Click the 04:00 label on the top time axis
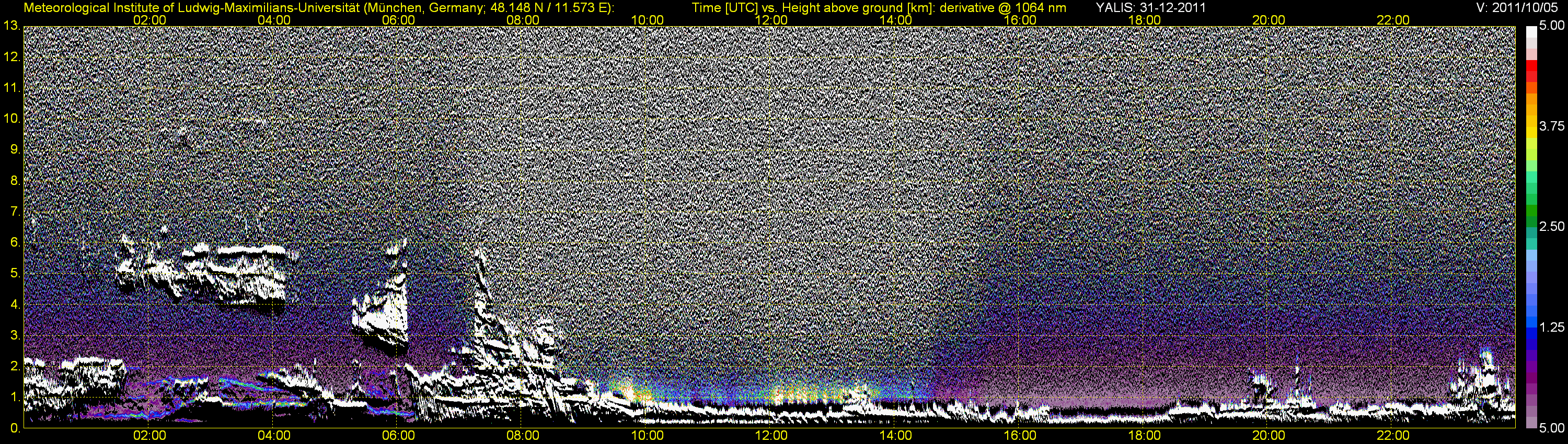The height and width of the screenshot is (444, 1568). coord(274,20)
